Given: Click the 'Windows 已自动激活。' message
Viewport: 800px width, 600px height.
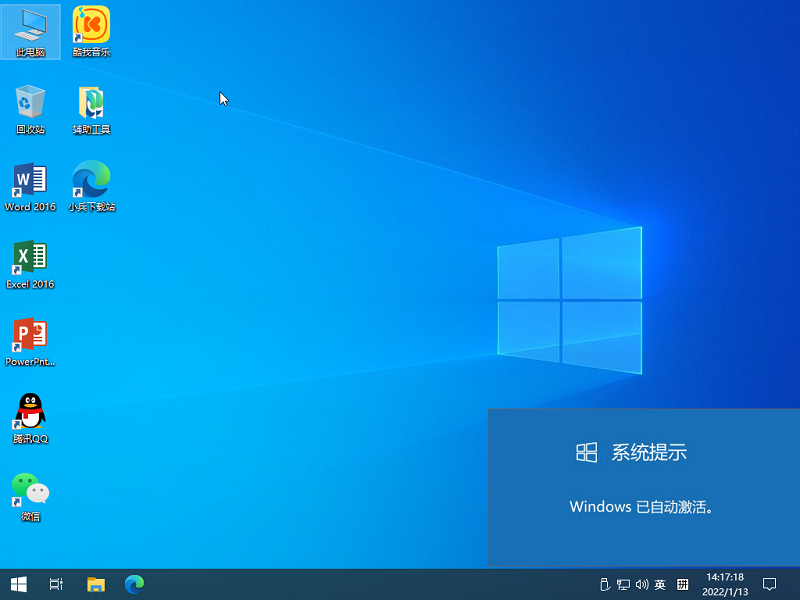Looking at the screenshot, I should pyautogui.click(x=641, y=507).
